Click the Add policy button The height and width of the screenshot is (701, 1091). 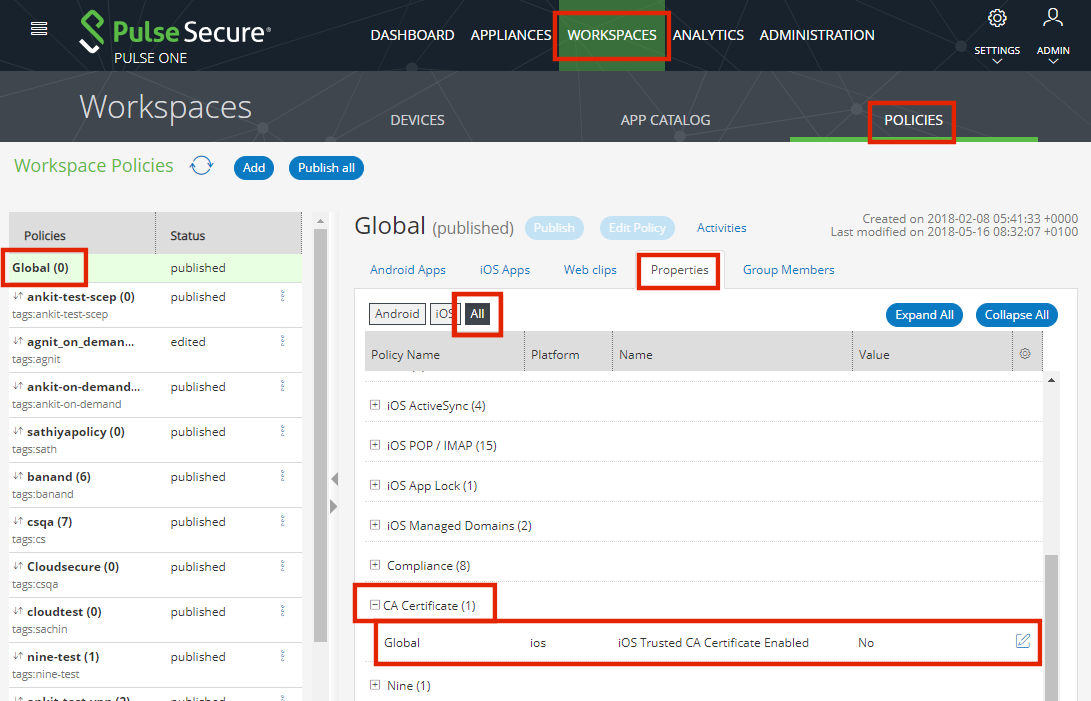pyautogui.click(x=254, y=168)
